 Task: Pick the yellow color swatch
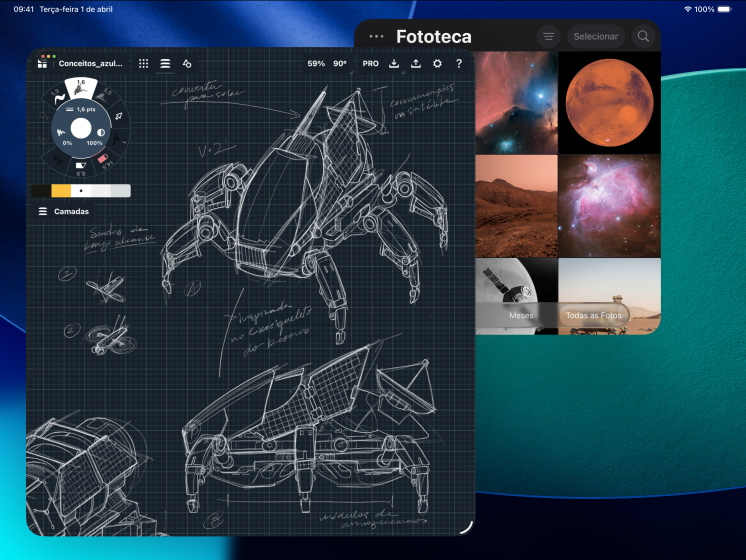click(61, 190)
